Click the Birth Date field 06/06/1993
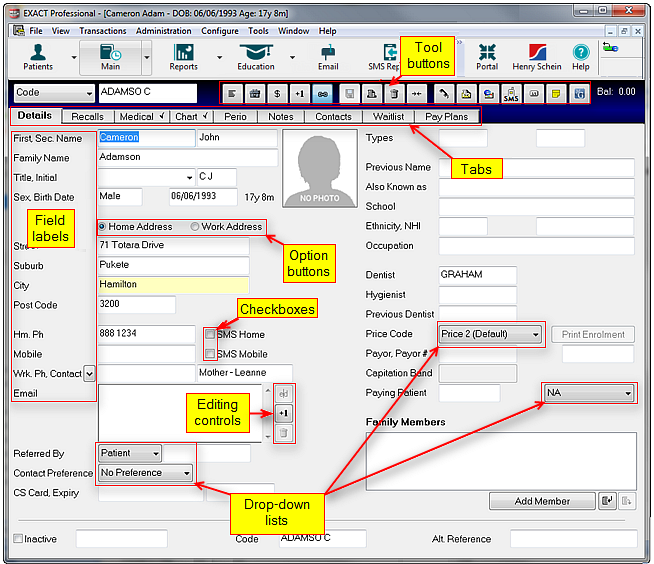Screen dimensions: 654x564 click(x=203, y=196)
